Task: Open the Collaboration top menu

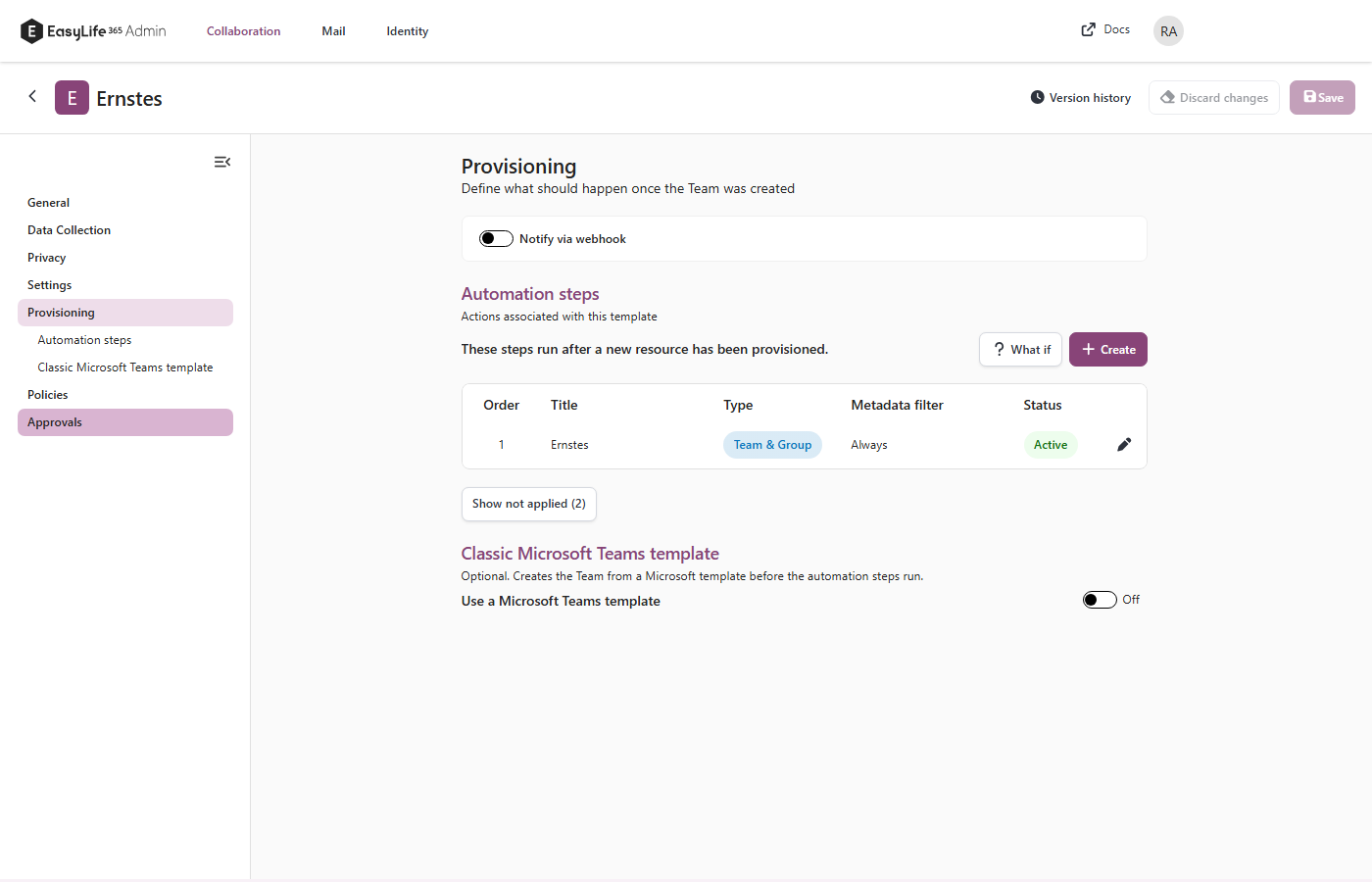Action: [243, 31]
